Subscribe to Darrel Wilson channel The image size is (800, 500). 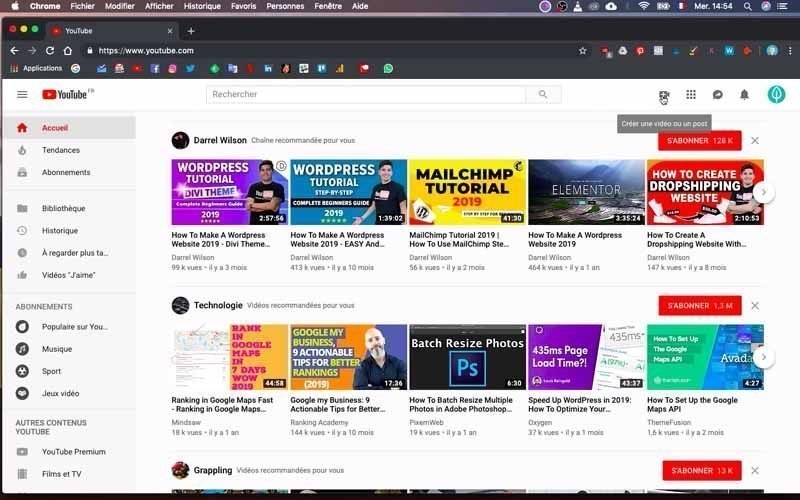(699, 140)
